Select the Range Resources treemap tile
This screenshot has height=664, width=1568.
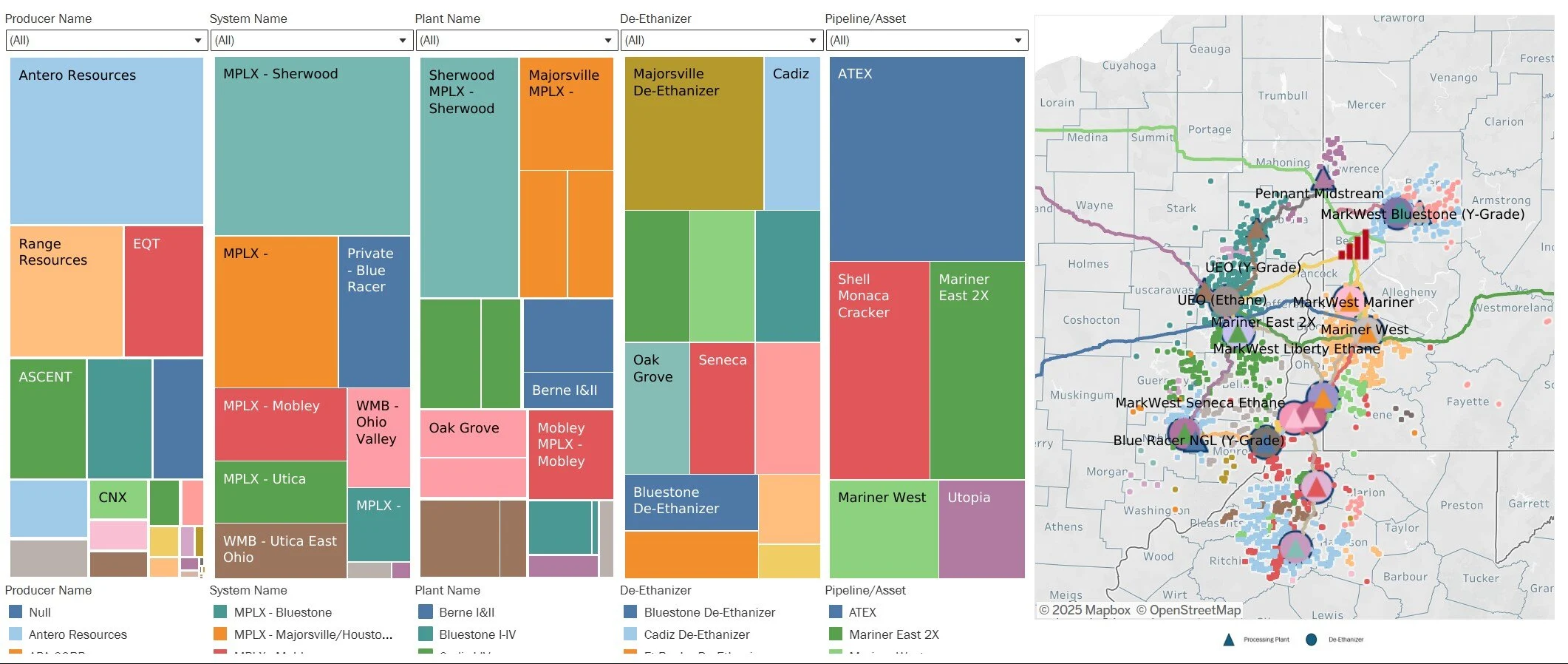67,291
